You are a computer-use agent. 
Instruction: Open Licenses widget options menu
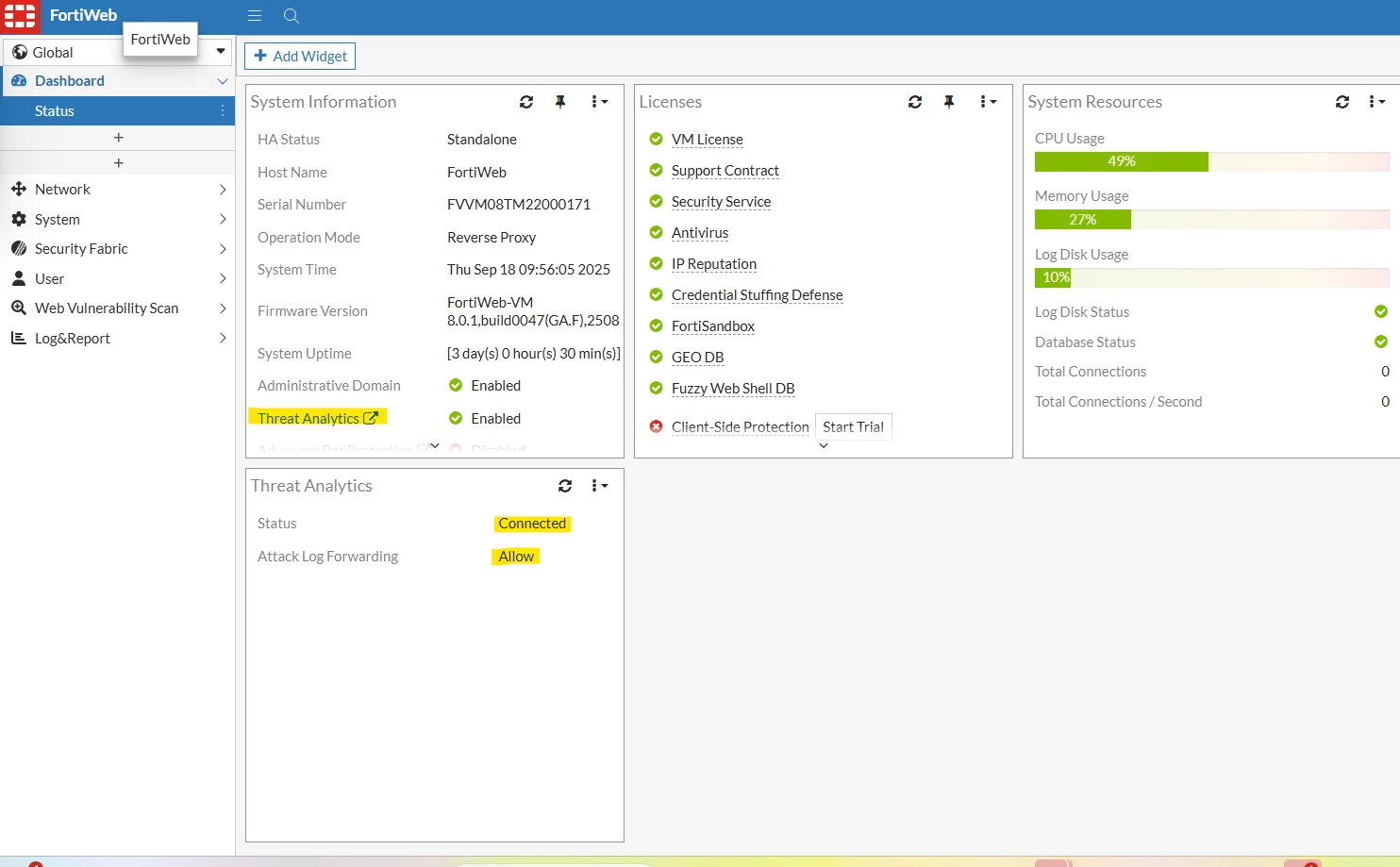(x=988, y=102)
